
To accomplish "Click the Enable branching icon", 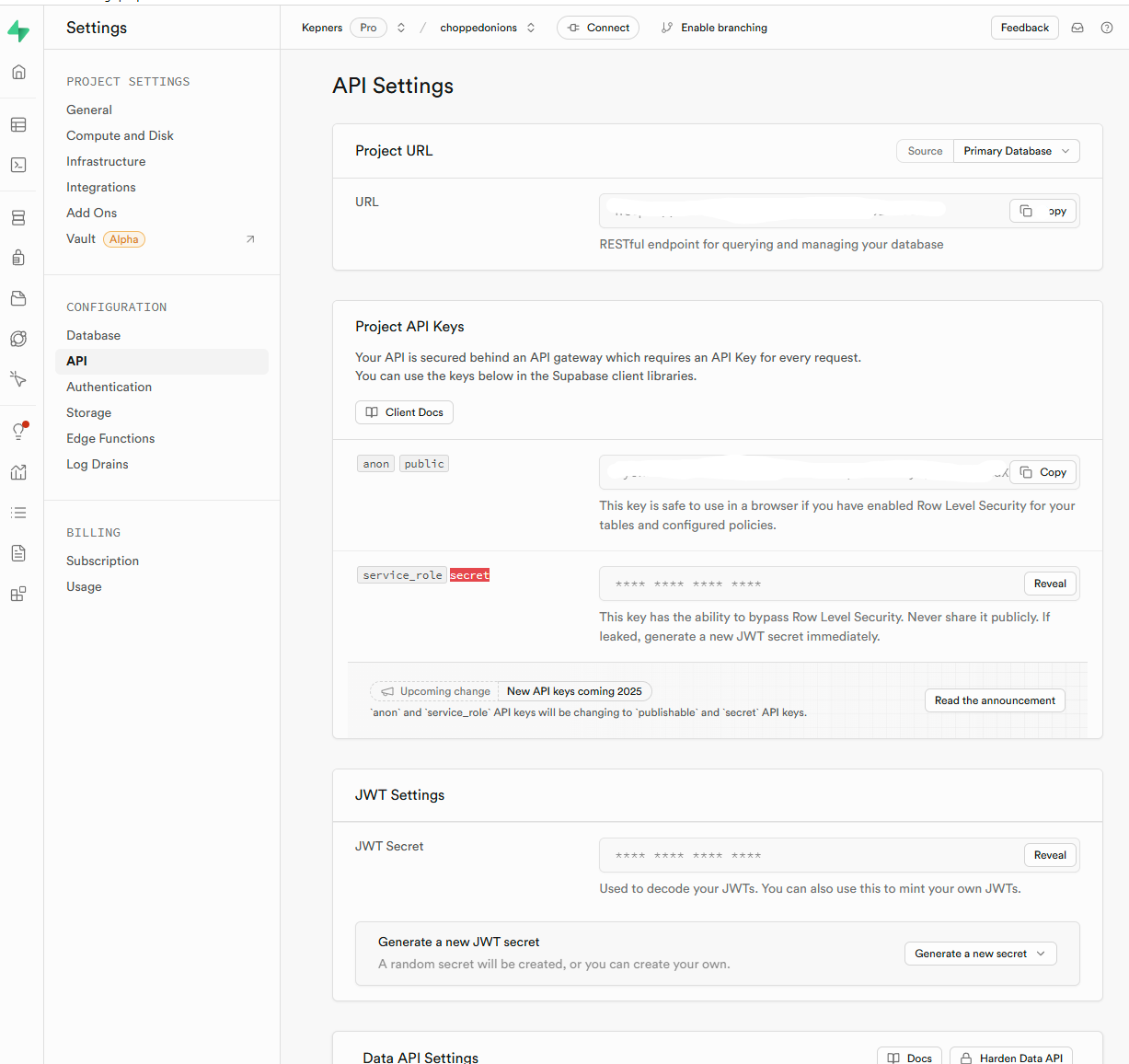I will pyautogui.click(x=667, y=28).
